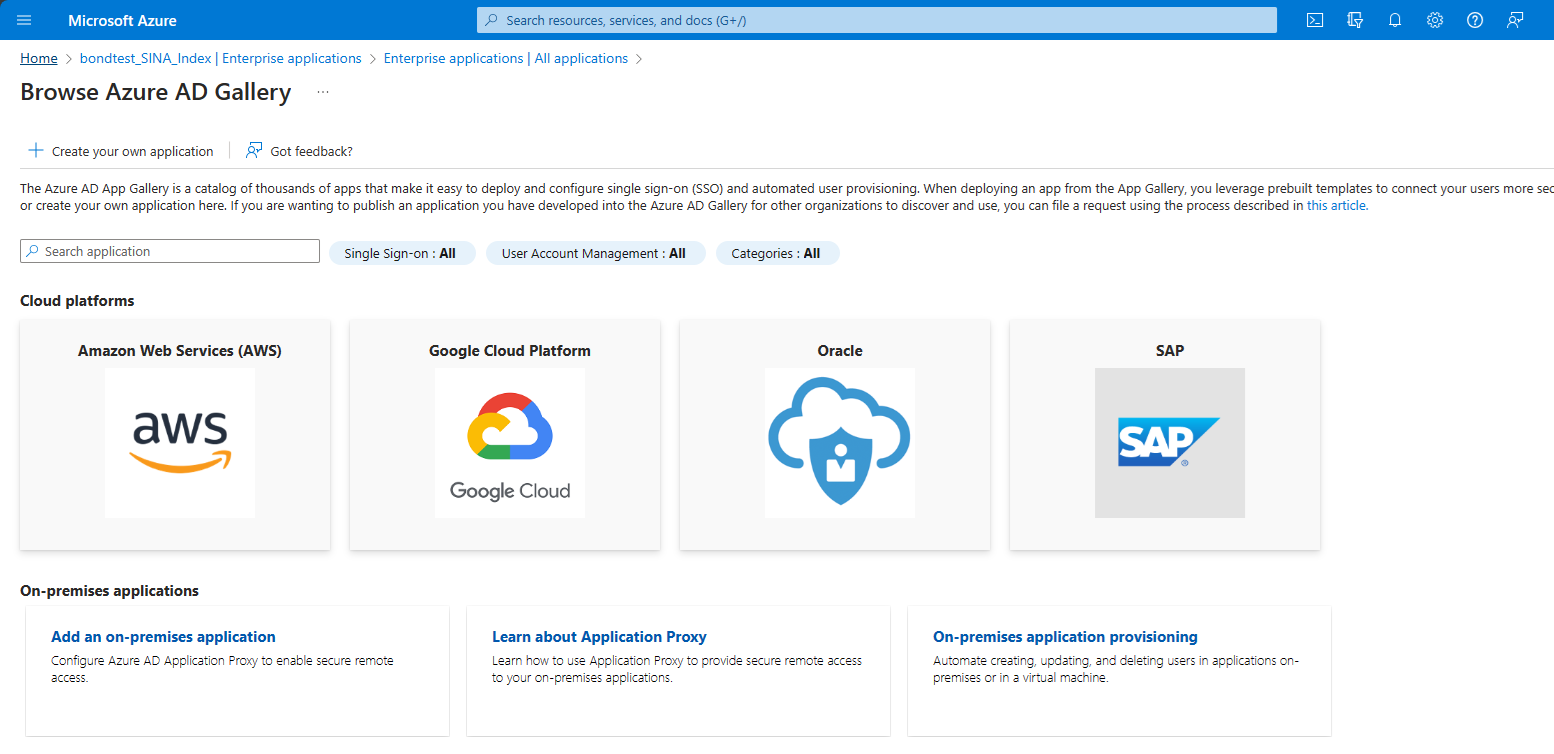
Task: Open the Directories and subscriptions filter icon
Action: click(1356, 20)
